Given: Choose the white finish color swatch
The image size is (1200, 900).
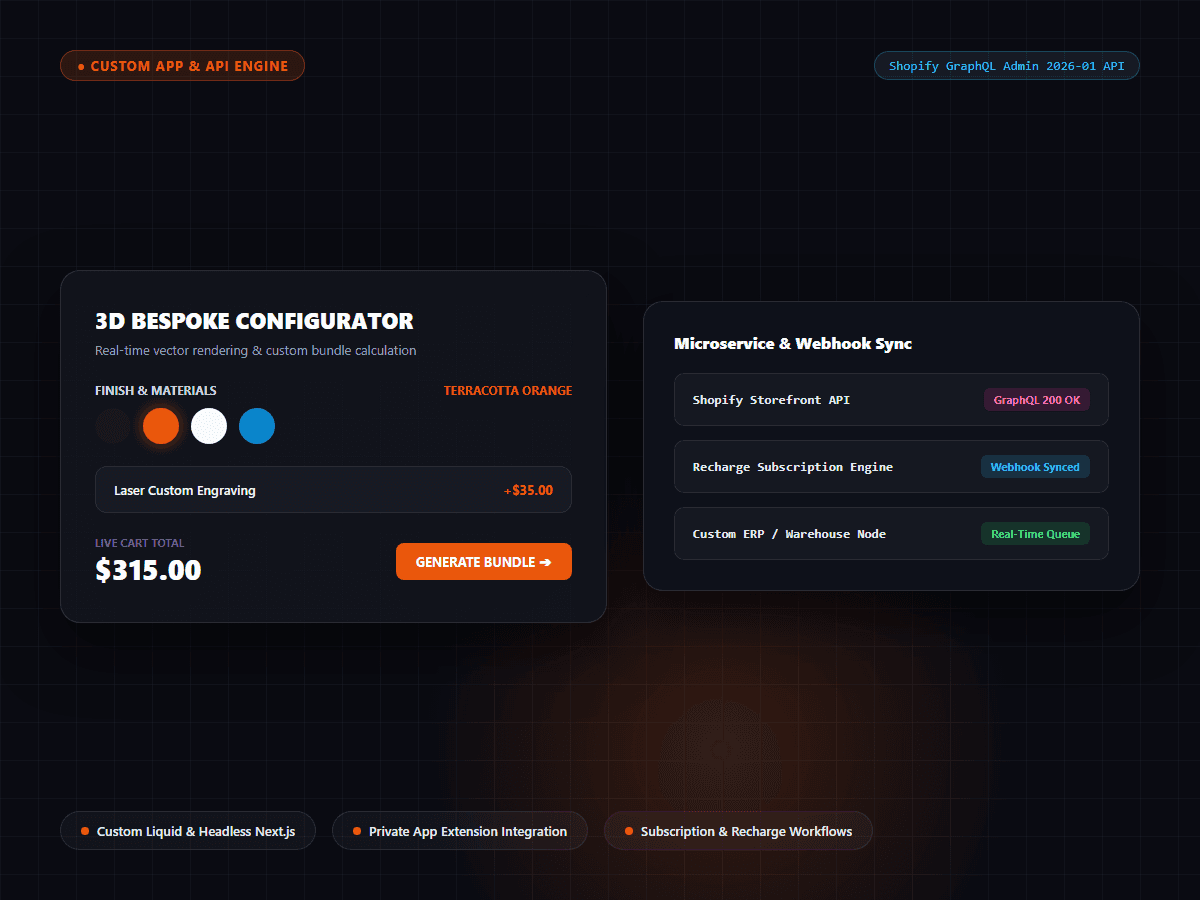Looking at the screenshot, I should (209, 426).
